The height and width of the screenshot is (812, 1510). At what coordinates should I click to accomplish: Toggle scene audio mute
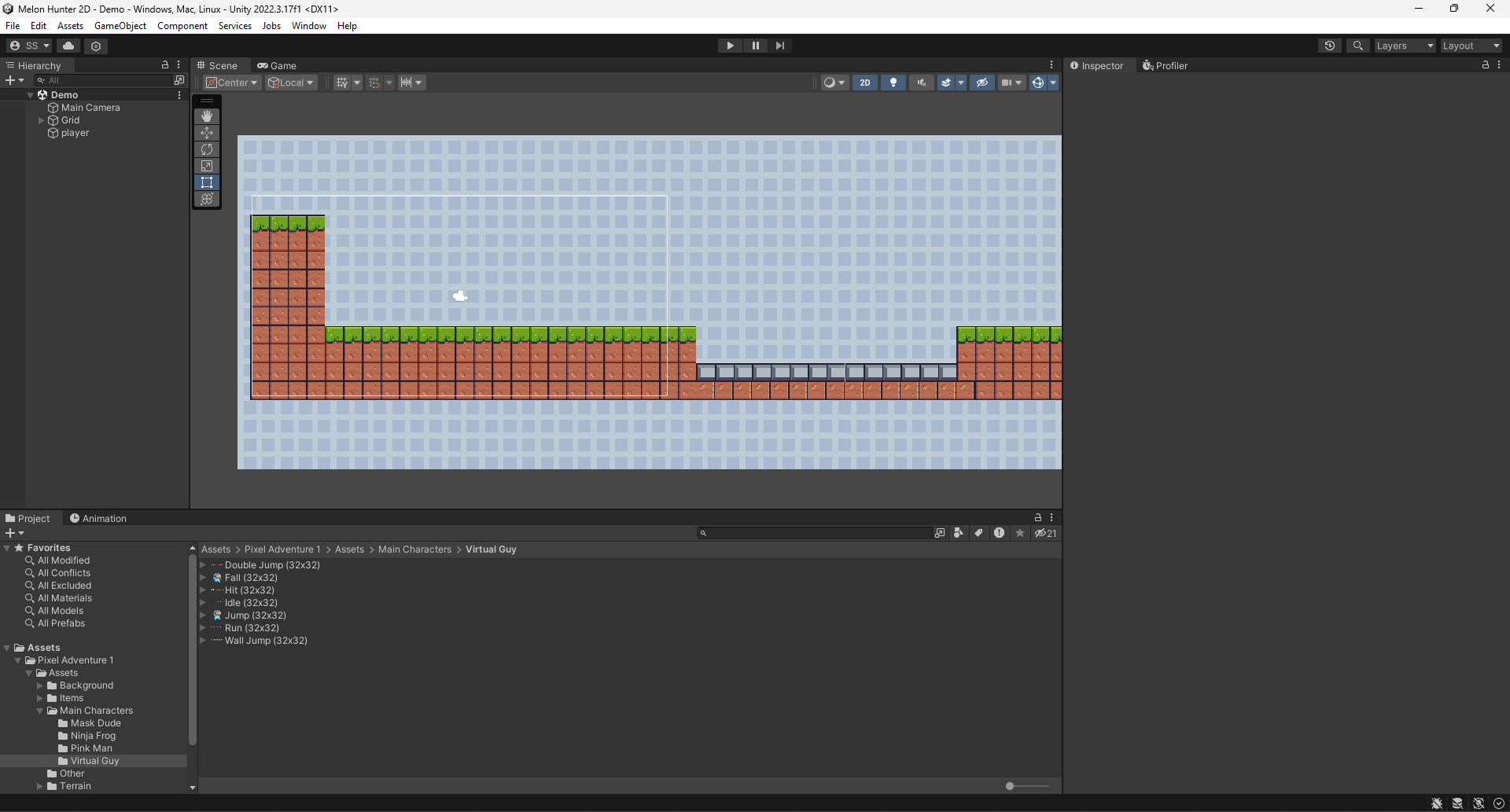click(921, 83)
